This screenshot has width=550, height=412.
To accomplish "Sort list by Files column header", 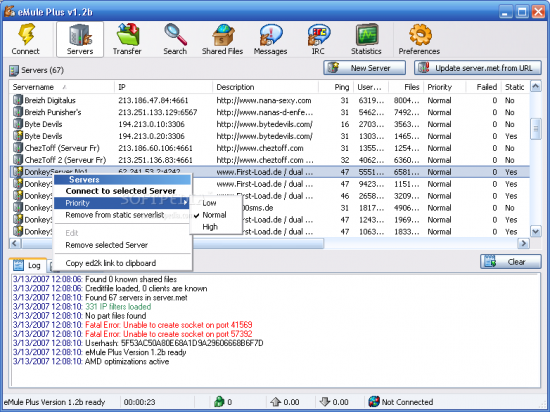I will coord(406,87).
